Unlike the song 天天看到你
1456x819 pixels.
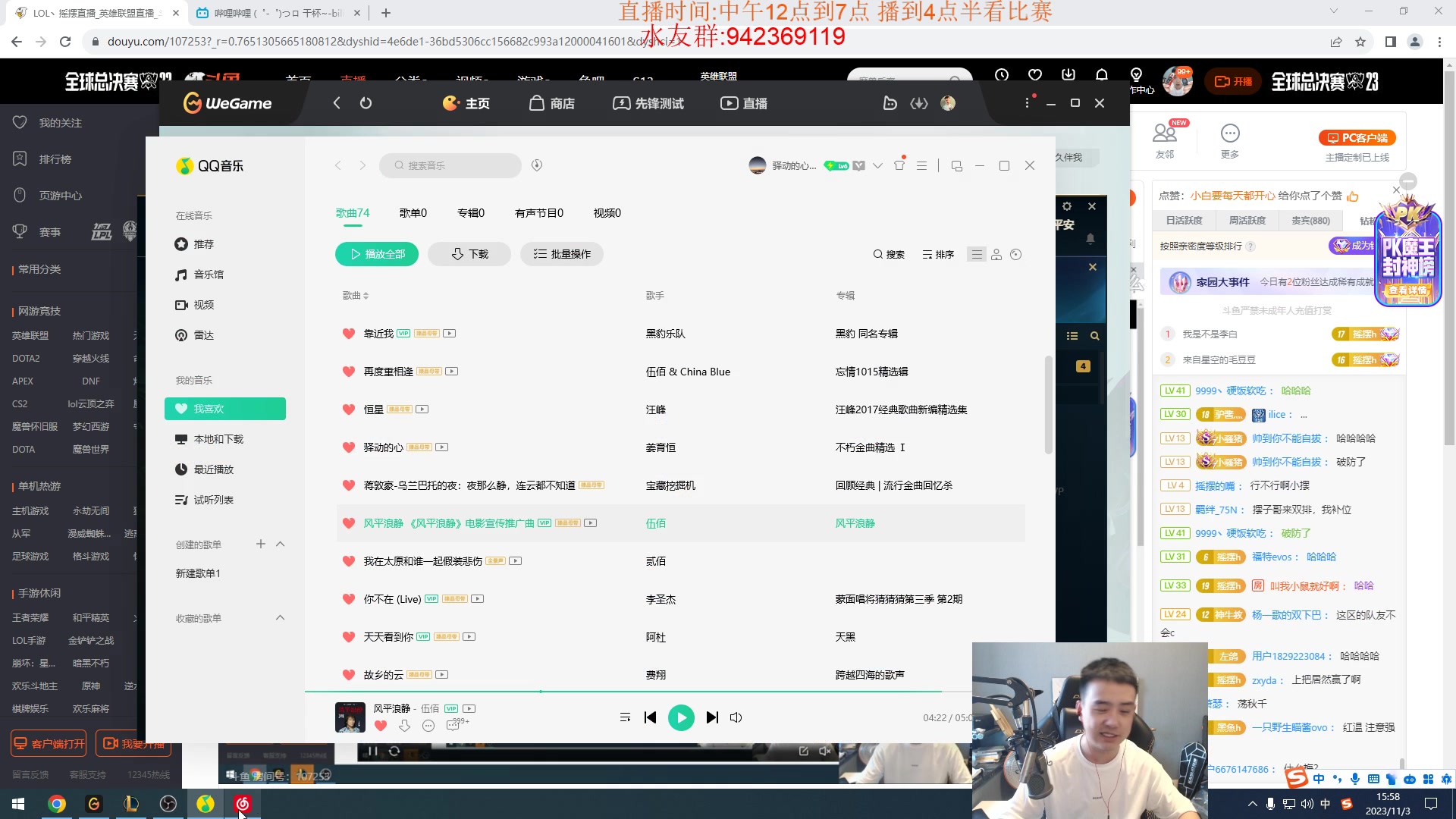[349, 637]
